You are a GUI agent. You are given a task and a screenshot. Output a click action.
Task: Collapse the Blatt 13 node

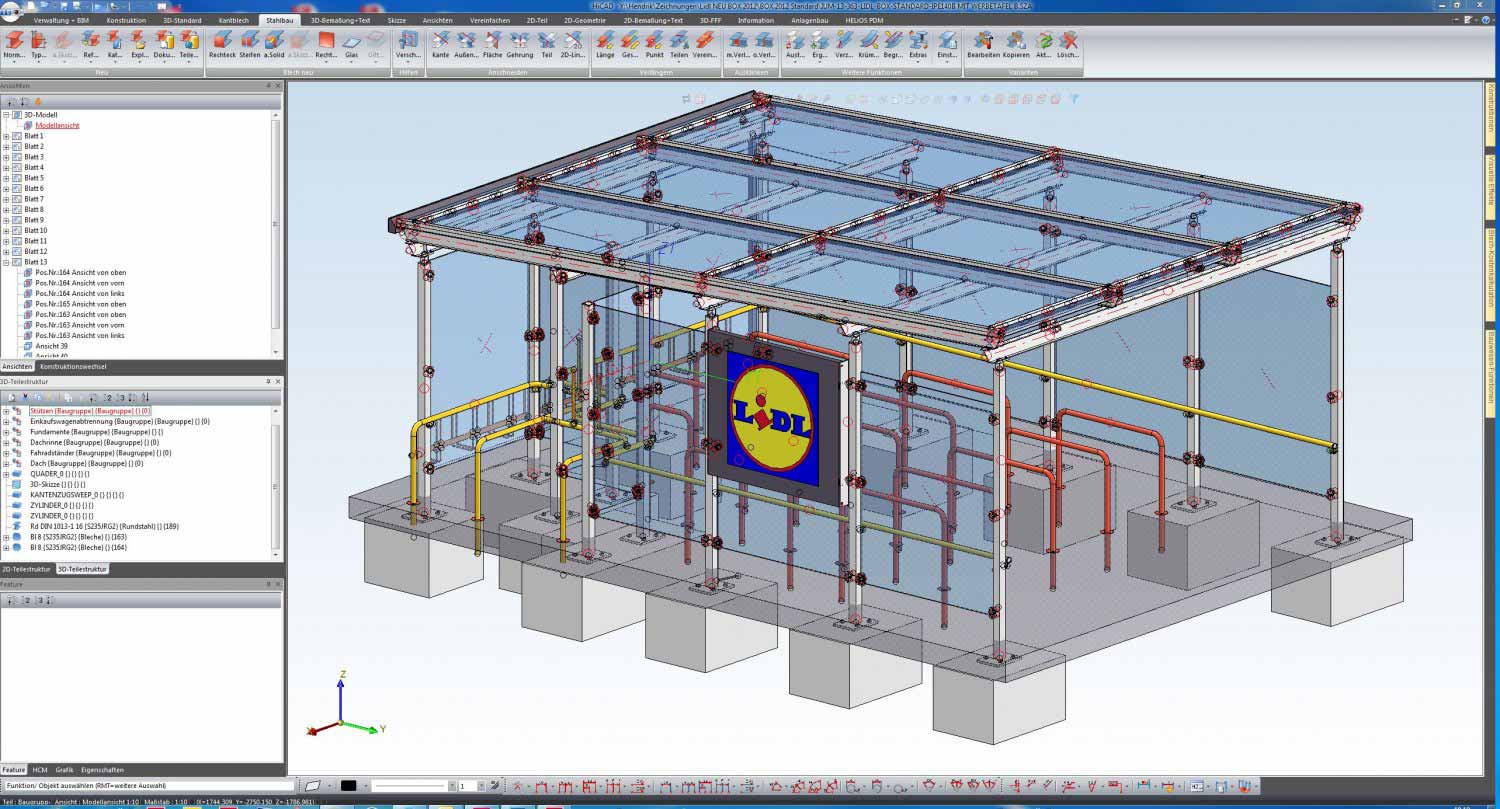[x=6, y=262]
